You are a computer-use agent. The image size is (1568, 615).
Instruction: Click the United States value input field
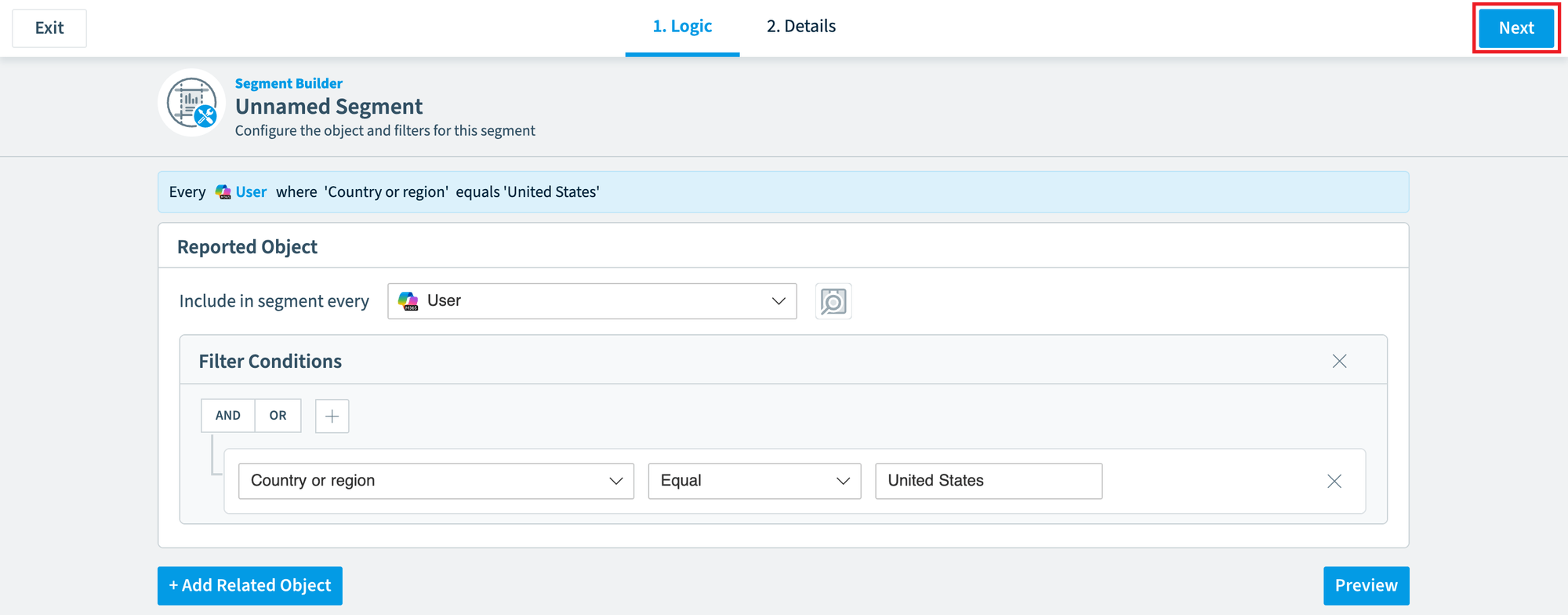(989, 481)
